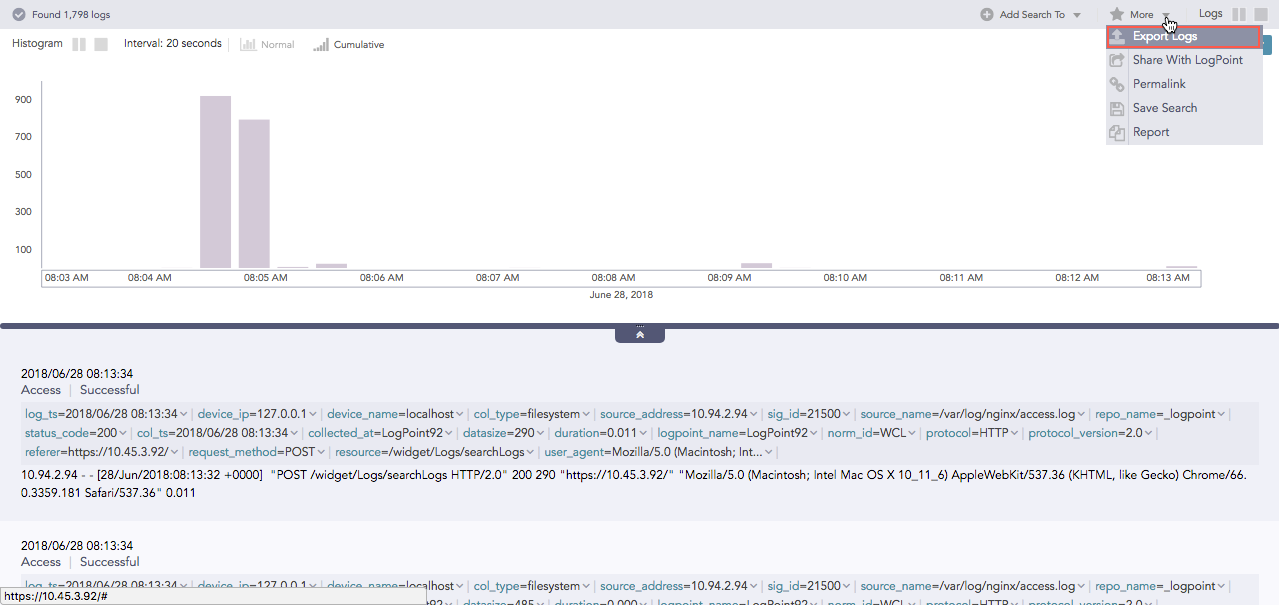Click the Save Search disk icon
The height and width of the screenshot is (605, 1279).
(1116, 108)
